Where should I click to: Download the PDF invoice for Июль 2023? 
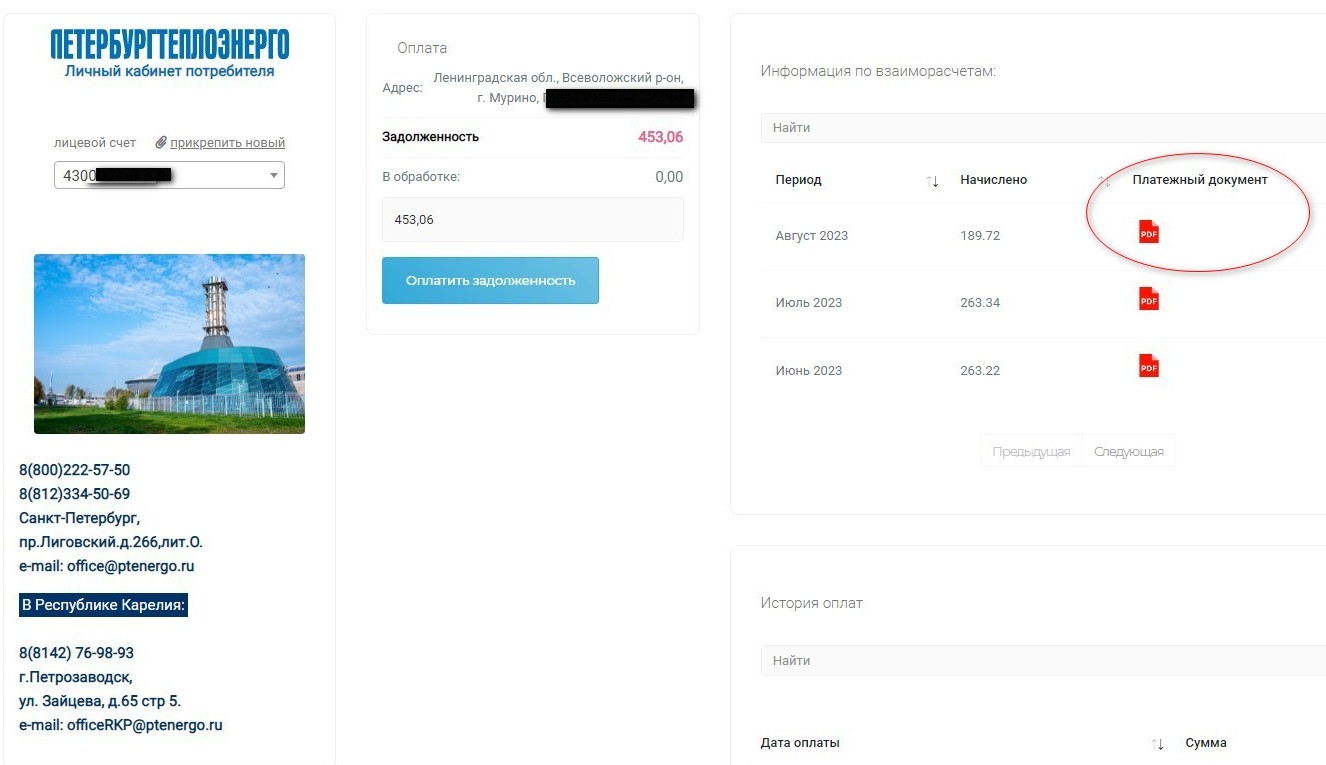click(x=1149, y=299)
